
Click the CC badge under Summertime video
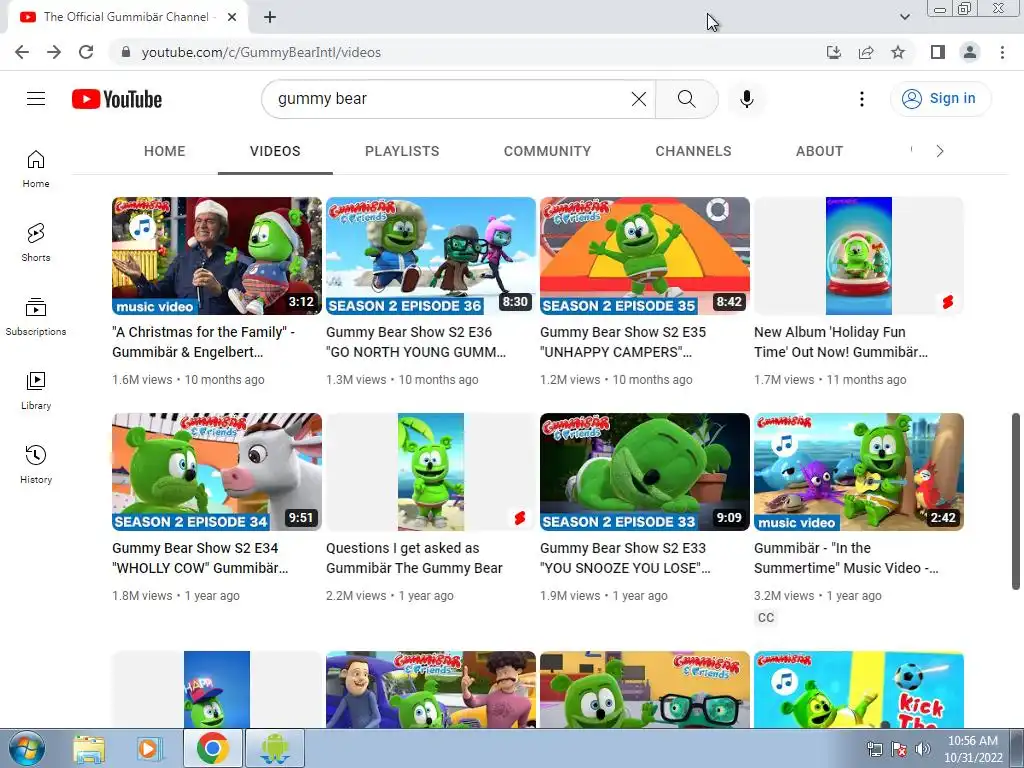pos(766,617)
